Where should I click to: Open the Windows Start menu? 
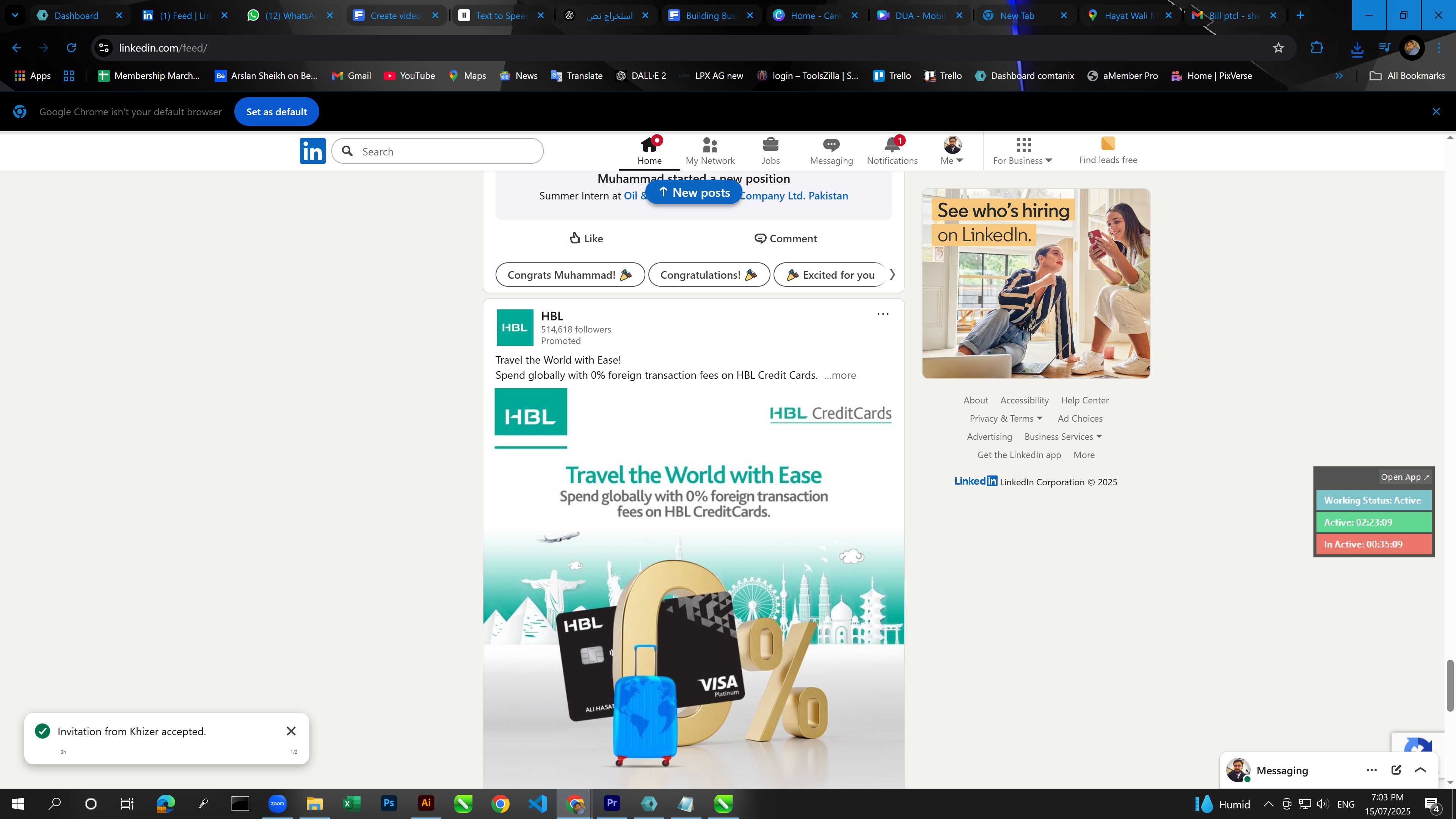[18, 803]
